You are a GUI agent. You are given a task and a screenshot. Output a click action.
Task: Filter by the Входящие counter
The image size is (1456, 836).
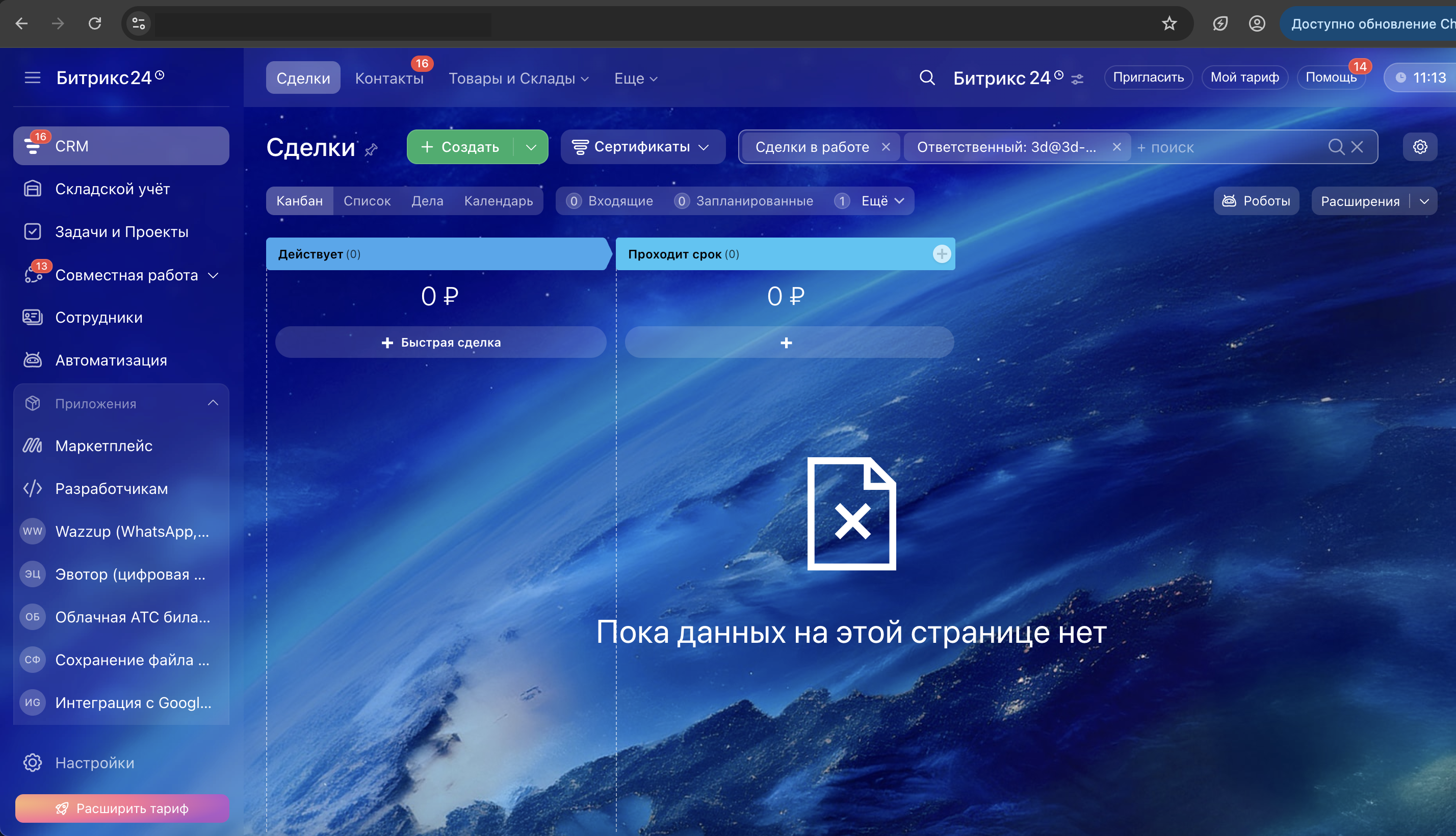tap(610, 201)
